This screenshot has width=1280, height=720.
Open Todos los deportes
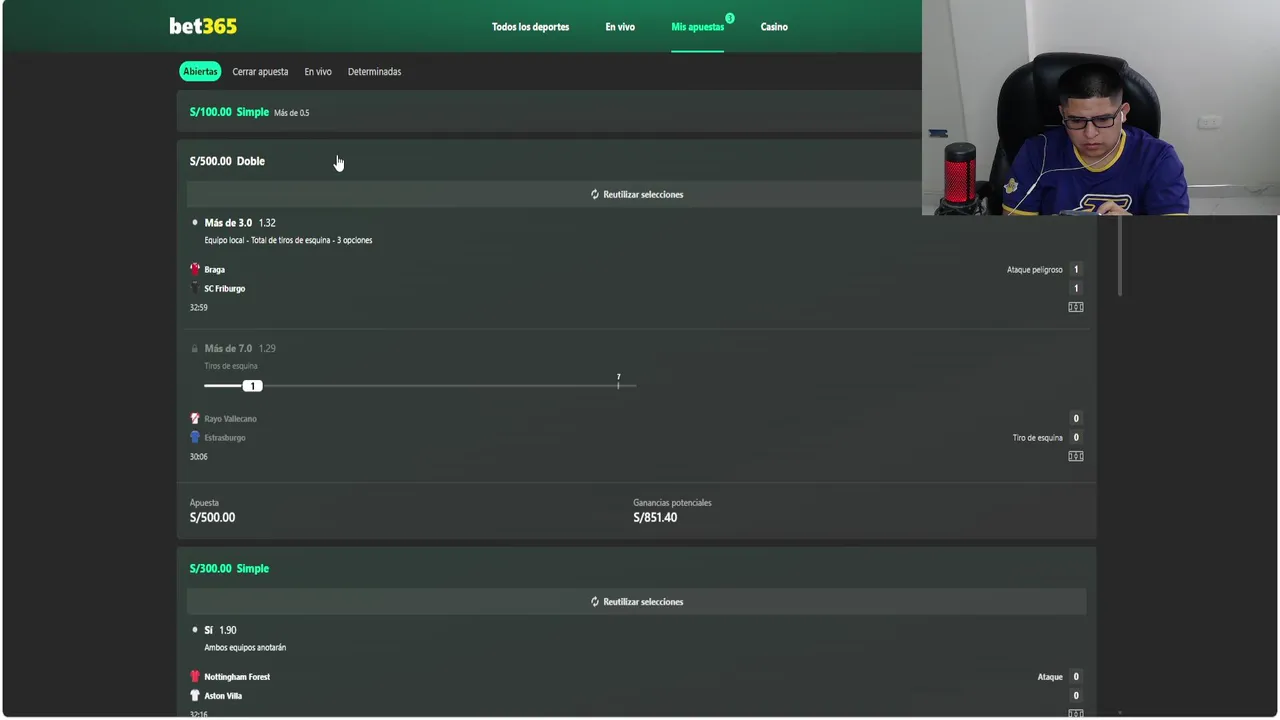click(x=530, y=27)
